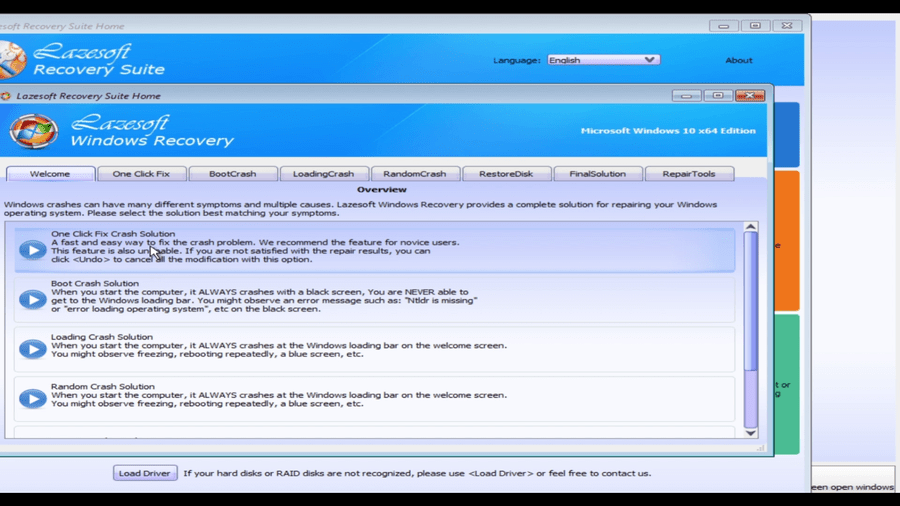
Task: Minimize the background Recovery Suite Home window
Action: 724,26
